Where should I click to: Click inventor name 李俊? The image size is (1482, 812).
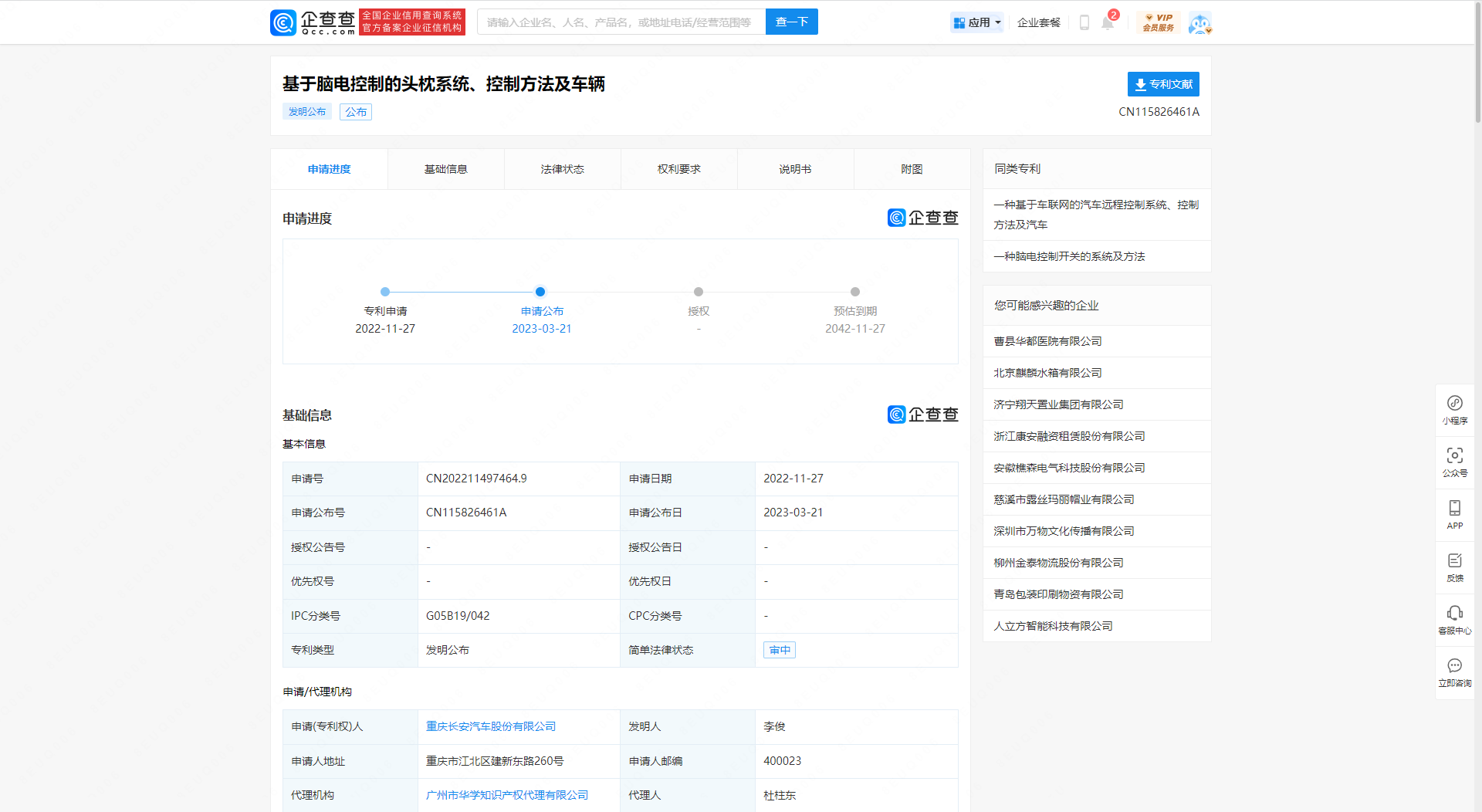[774, 726]
